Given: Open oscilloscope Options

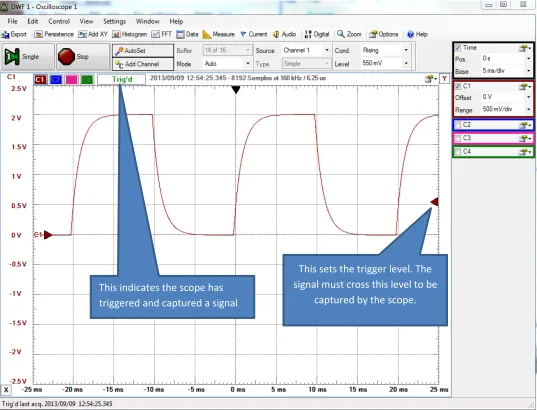Looking at the screenshot, I should 384,34.
